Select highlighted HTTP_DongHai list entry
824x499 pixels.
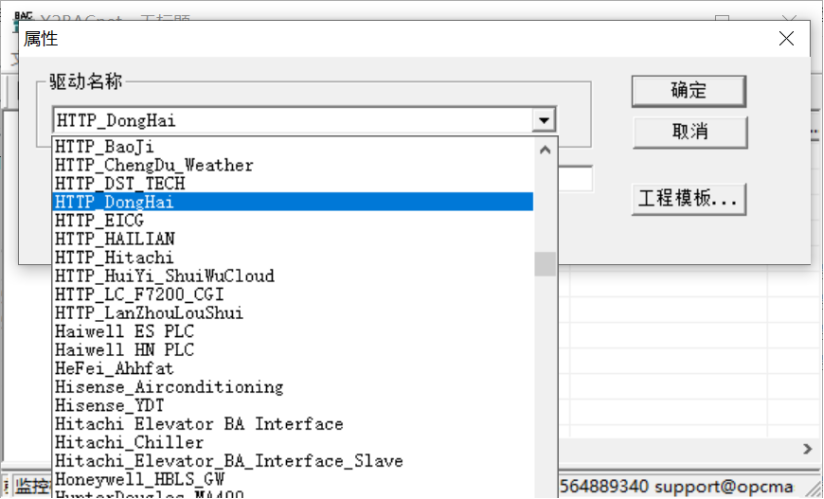[293, 202]
